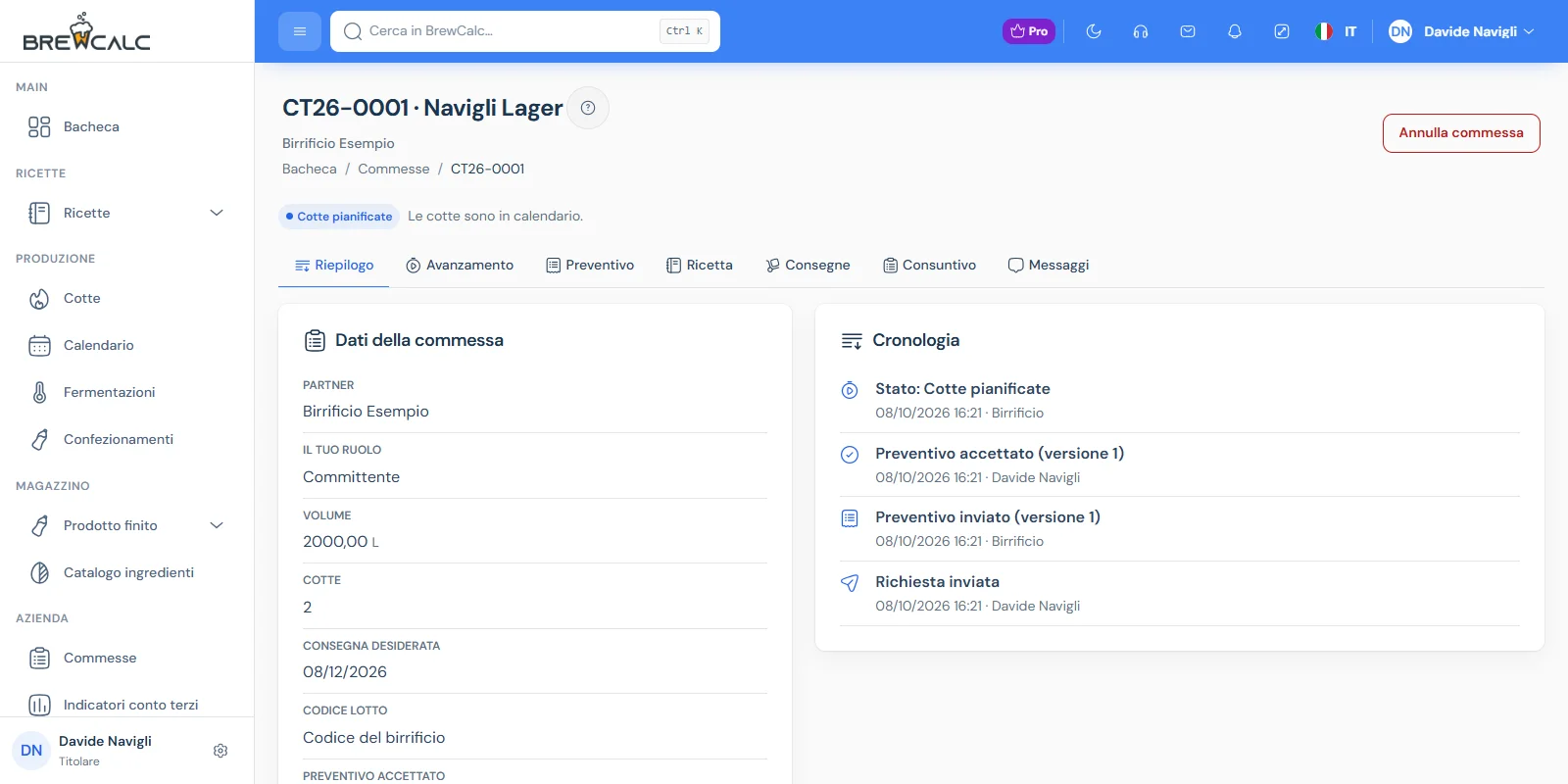Screen dimensions: 1568x784
Task: Go to Bacheca in sidebar
Action: (127, 126)
